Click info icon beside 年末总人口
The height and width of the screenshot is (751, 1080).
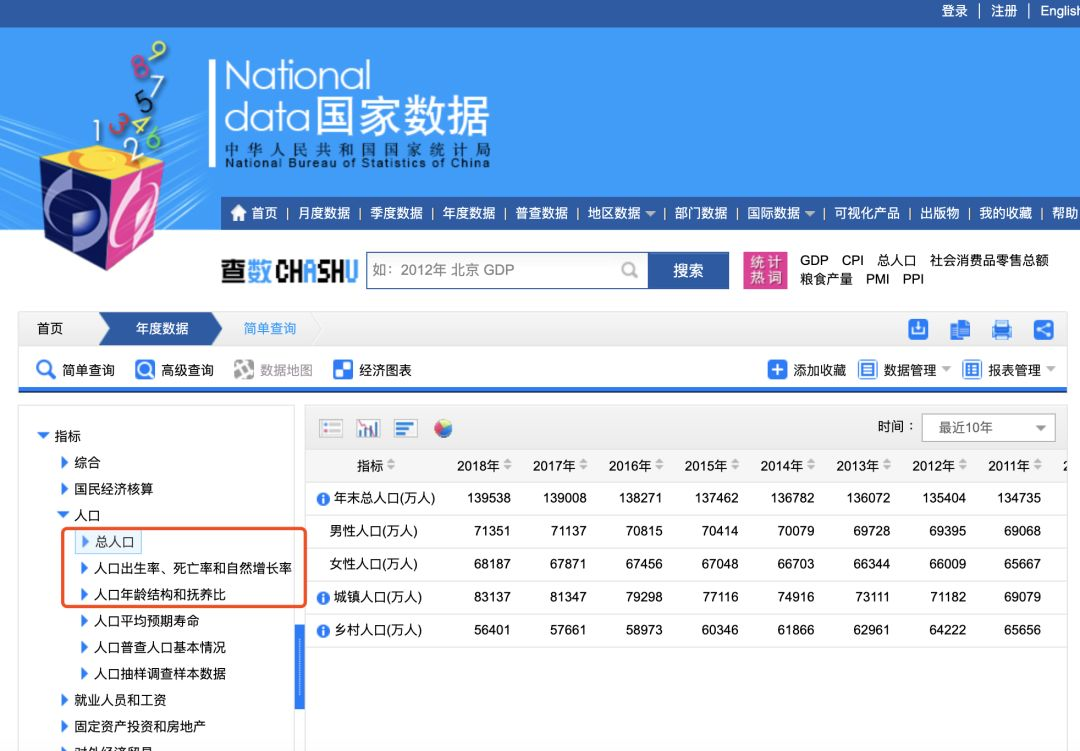tap(322, 499)
